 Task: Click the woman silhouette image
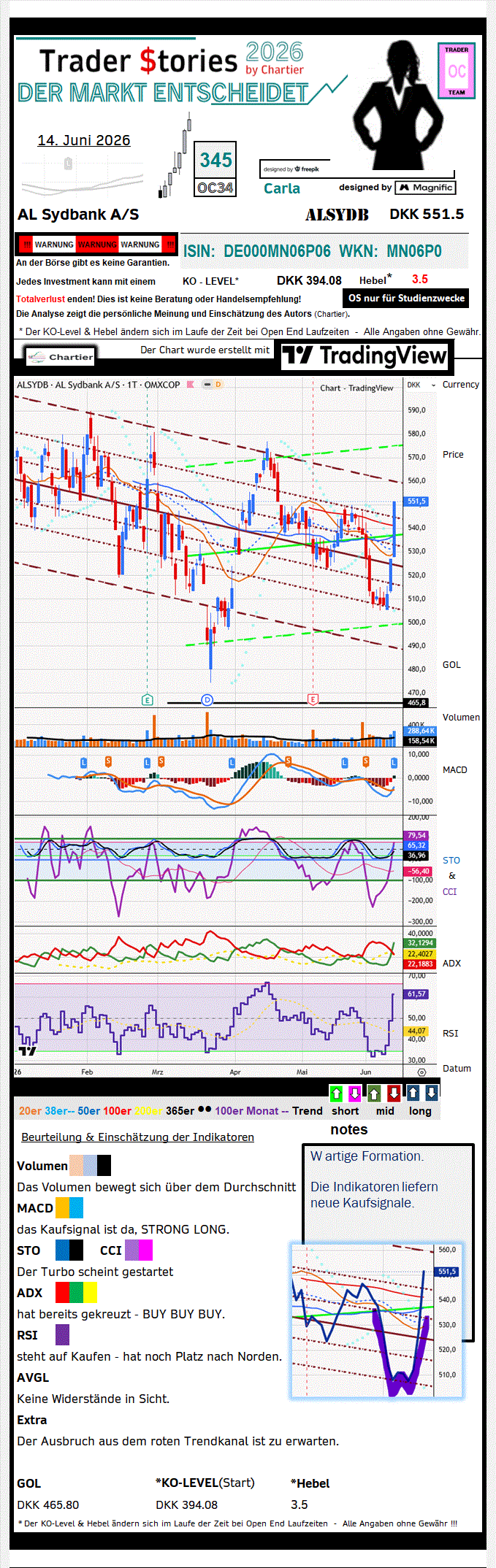click(400, 104)
